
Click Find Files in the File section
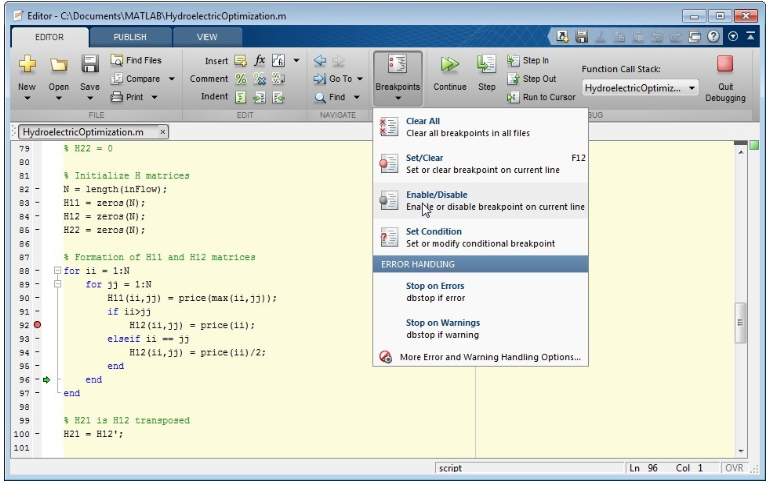136,60
